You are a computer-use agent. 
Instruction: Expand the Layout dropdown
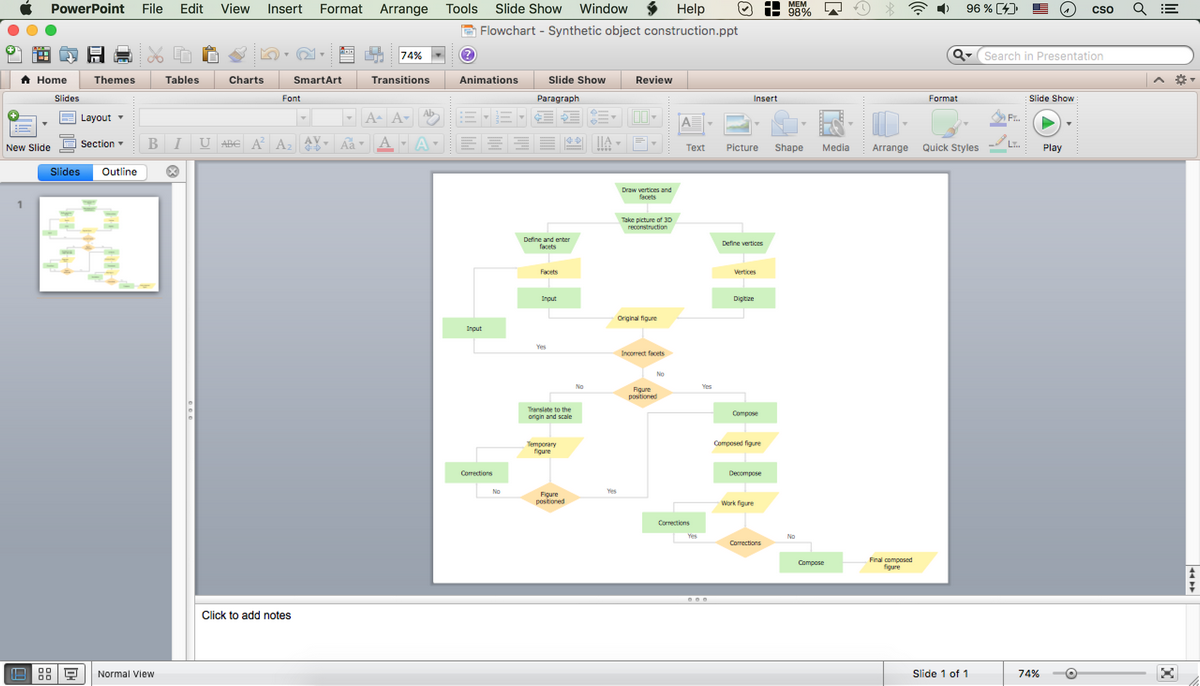(x=121, y=118)
